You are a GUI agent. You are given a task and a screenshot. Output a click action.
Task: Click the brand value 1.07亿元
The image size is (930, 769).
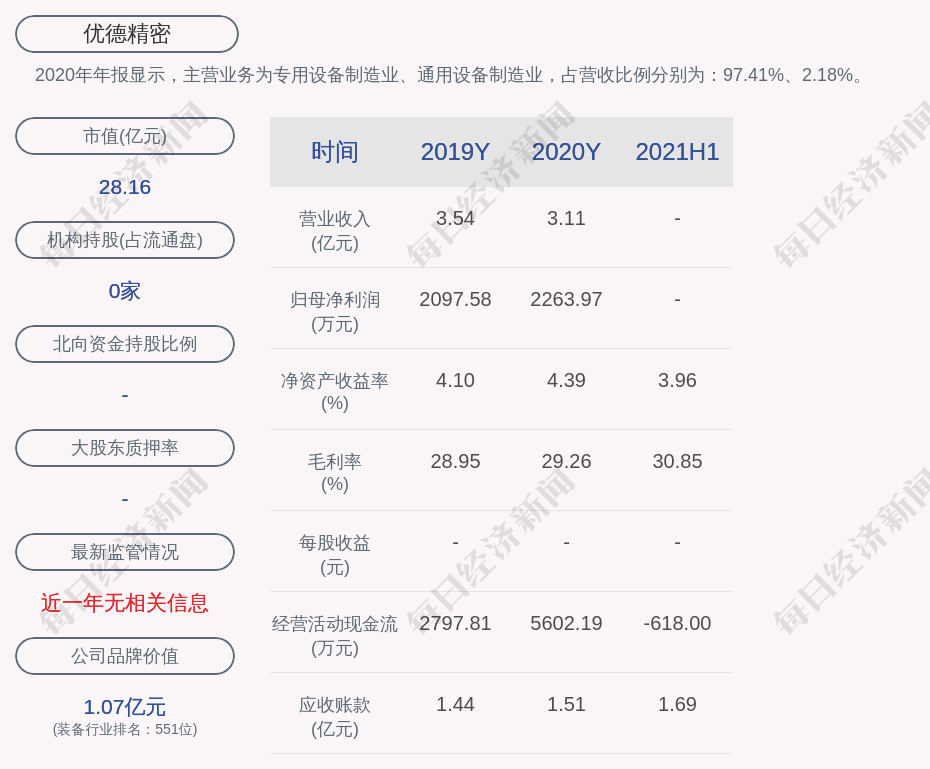tap(125, 707)
